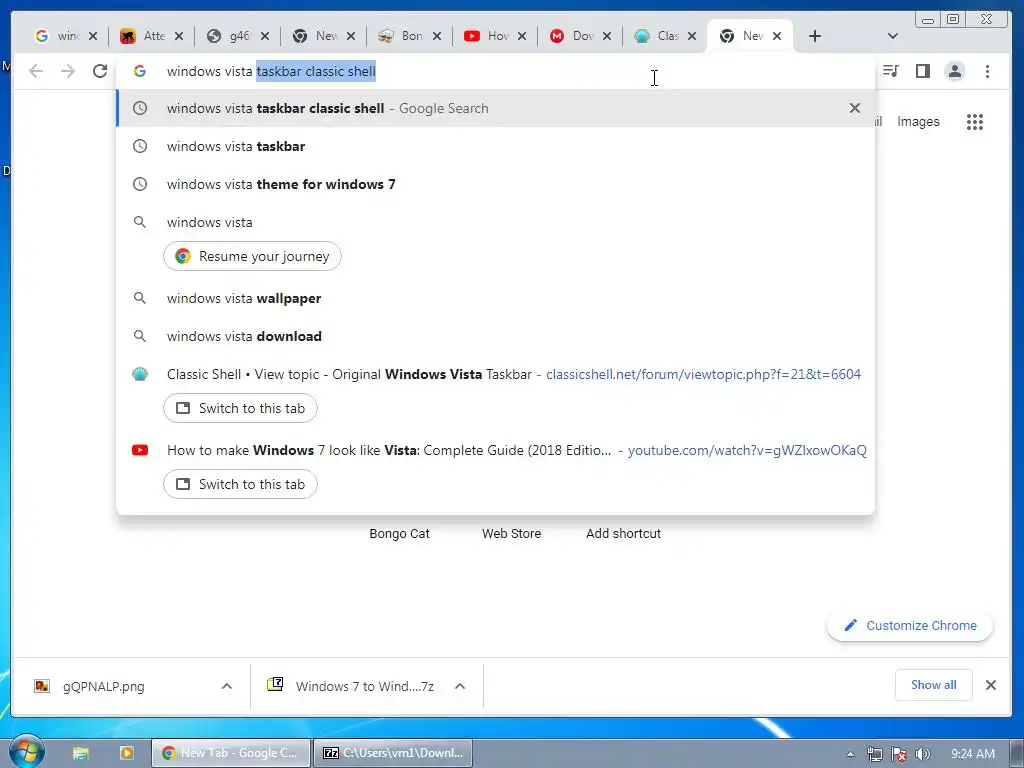The image size is (1024, 768).
Task: Switch to the 'g46' tab
Action: [x=230, y=36]
